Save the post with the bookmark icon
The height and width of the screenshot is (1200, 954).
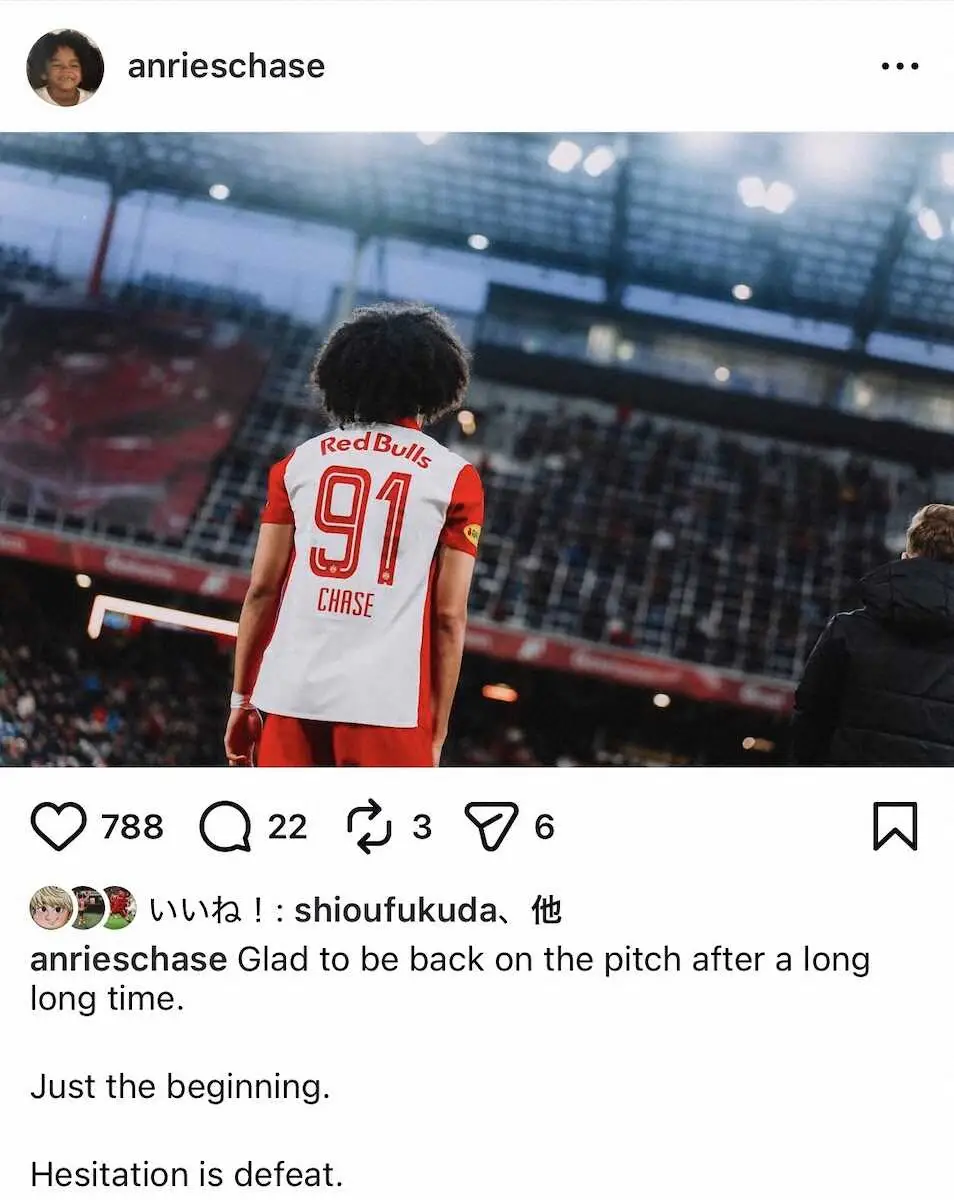click(x=895, y=827)
